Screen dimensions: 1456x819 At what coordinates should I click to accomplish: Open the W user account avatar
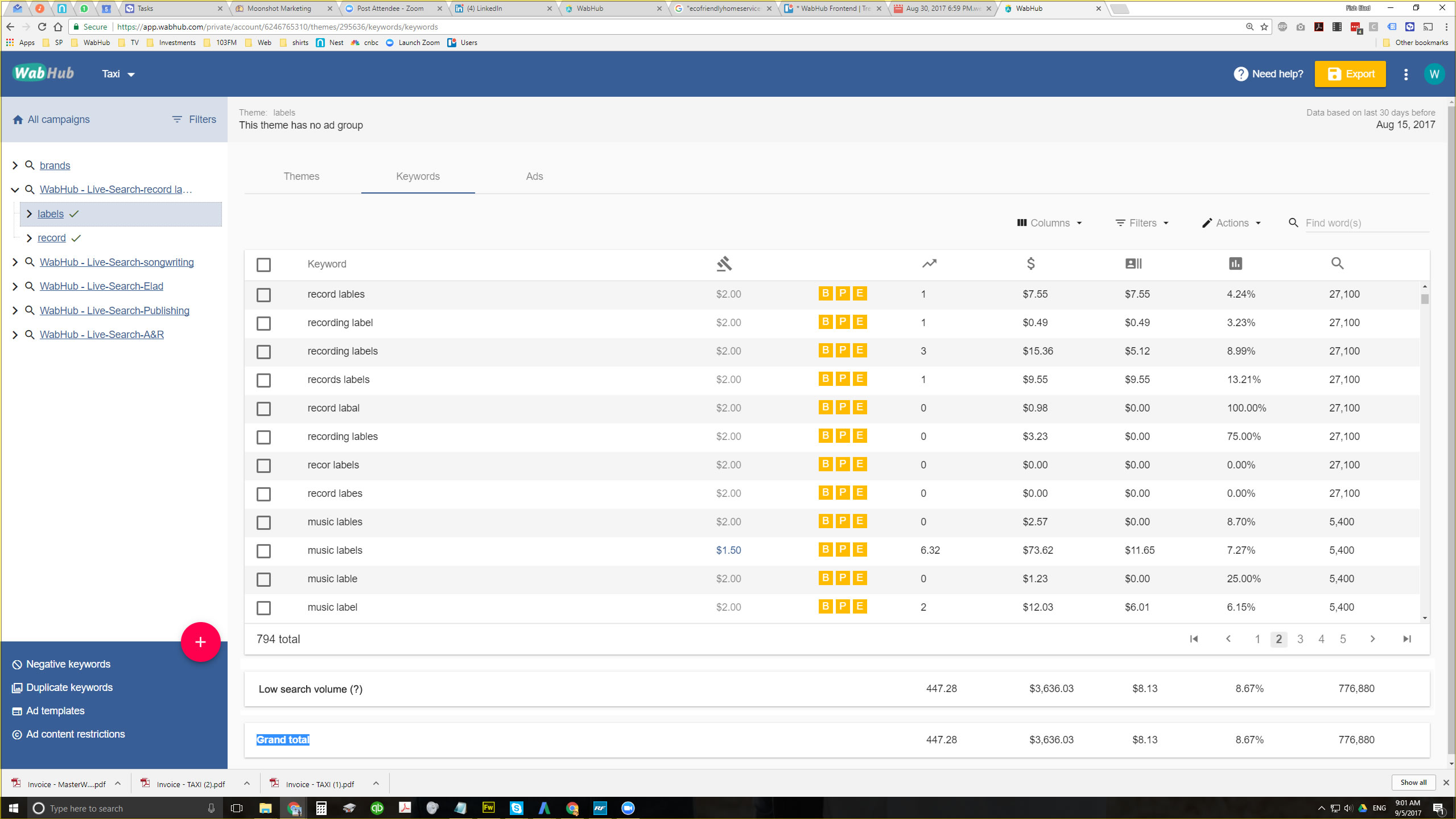[x=1434, y=74]
